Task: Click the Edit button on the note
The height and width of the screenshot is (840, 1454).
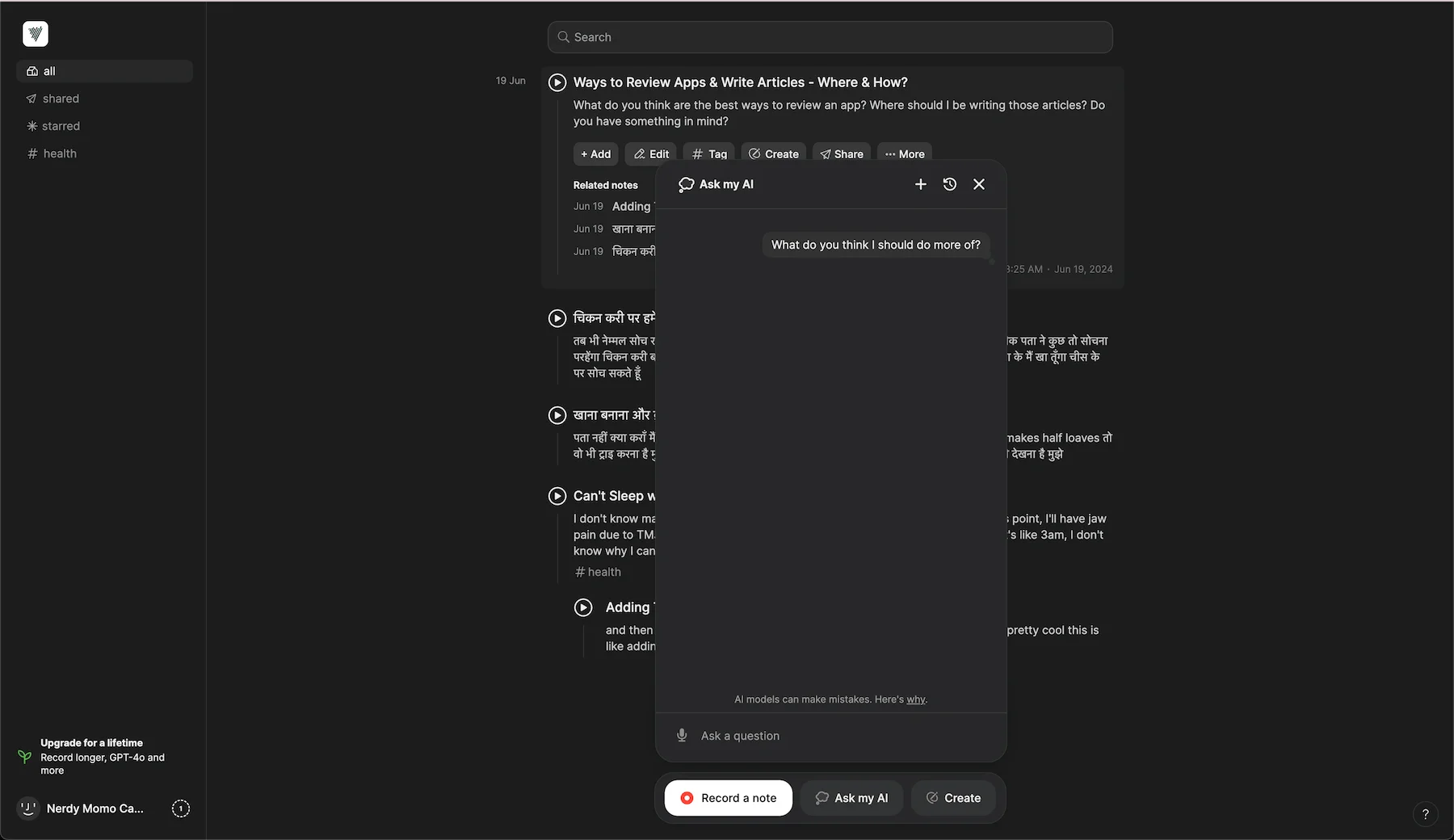Action: (x=651, y=153)
